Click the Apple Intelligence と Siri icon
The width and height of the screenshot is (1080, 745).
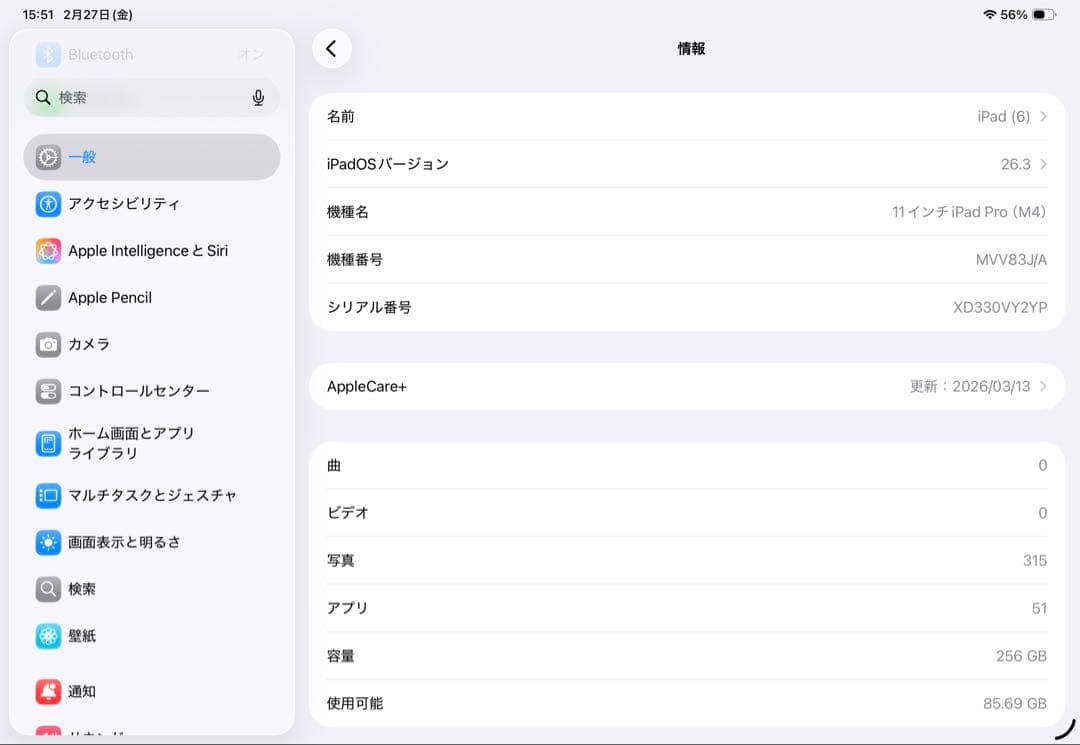[48, 251]
